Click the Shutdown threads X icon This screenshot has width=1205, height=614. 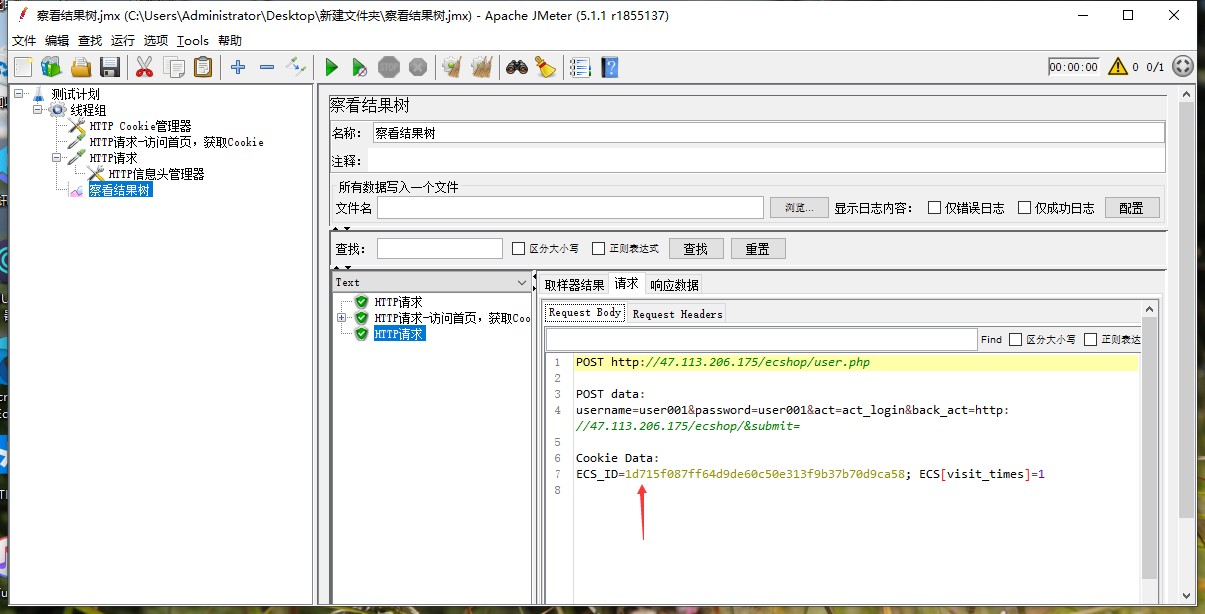click(x=418, y=67)
